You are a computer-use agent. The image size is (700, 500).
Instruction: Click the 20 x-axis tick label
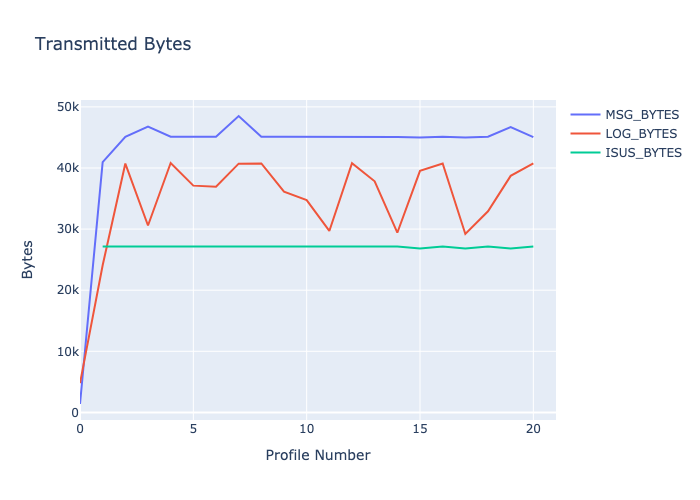point(533,428)
